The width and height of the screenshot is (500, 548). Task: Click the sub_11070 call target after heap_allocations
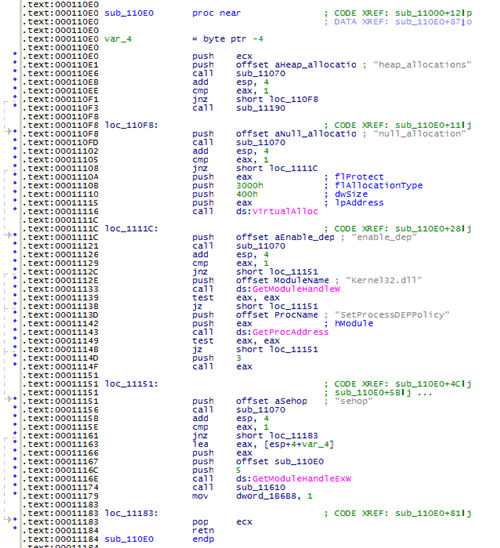(260, 74)
